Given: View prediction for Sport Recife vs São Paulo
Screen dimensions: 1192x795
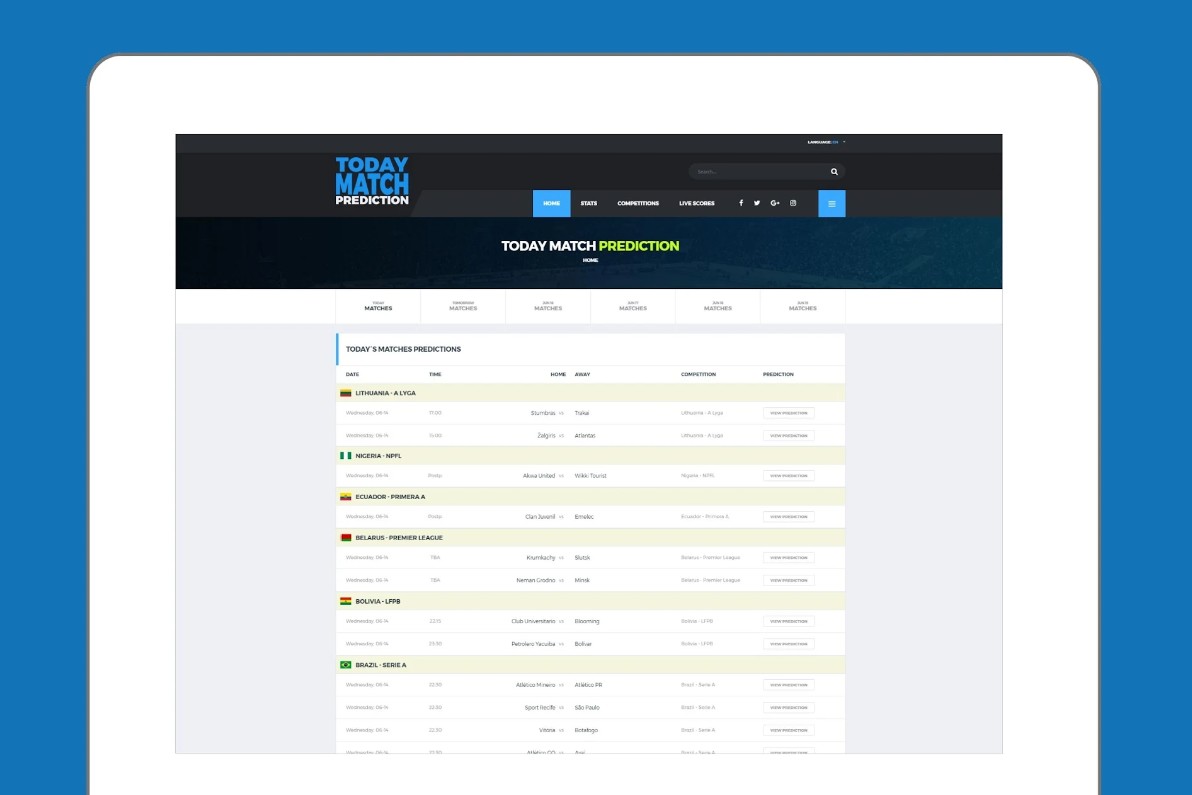Looking at the screenshot, I should 788,708.
